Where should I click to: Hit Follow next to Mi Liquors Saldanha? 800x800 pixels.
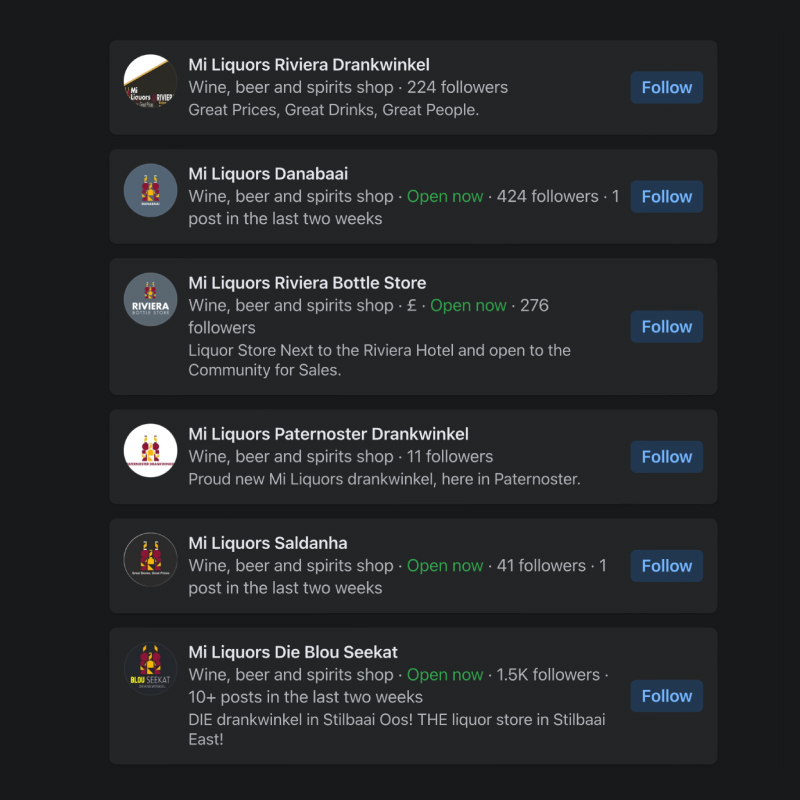coord(666,566)
